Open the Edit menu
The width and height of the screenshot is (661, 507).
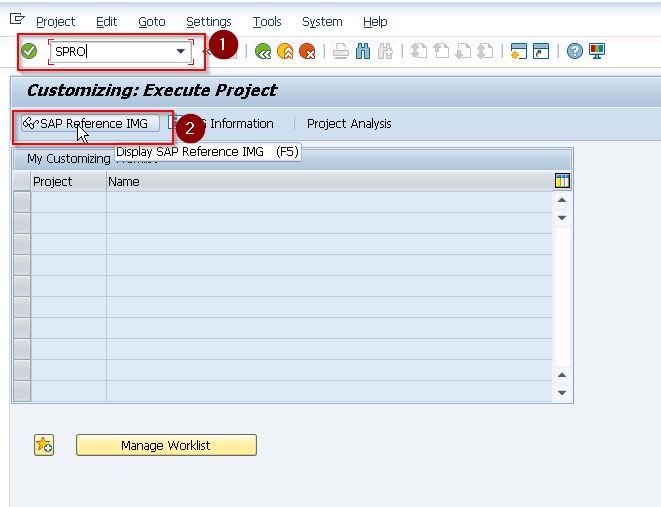(107, 21)
